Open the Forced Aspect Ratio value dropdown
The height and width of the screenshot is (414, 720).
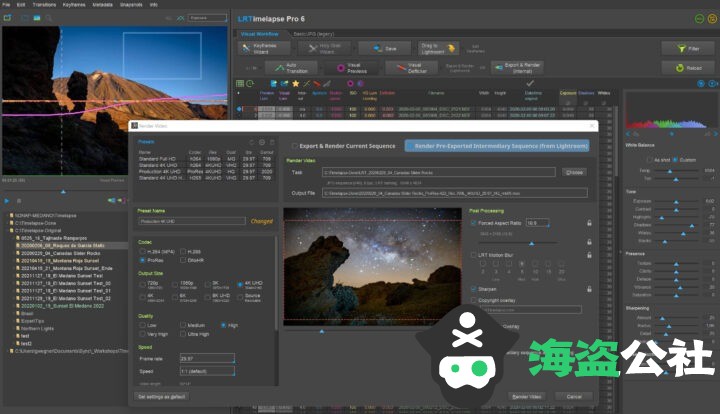tap(538, 223)
